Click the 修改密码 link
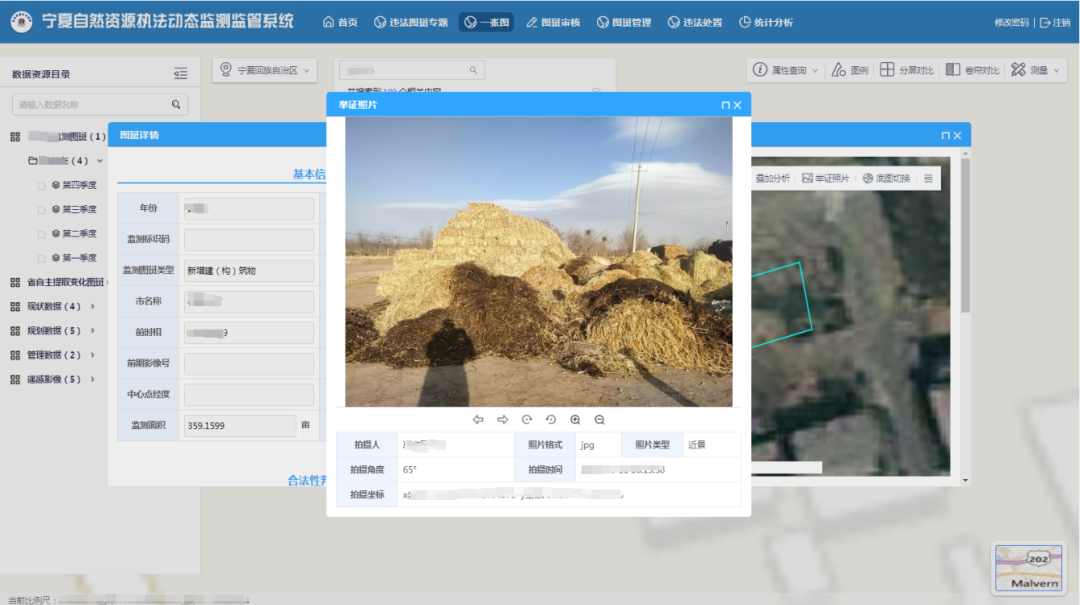 tap(1011, 22)
